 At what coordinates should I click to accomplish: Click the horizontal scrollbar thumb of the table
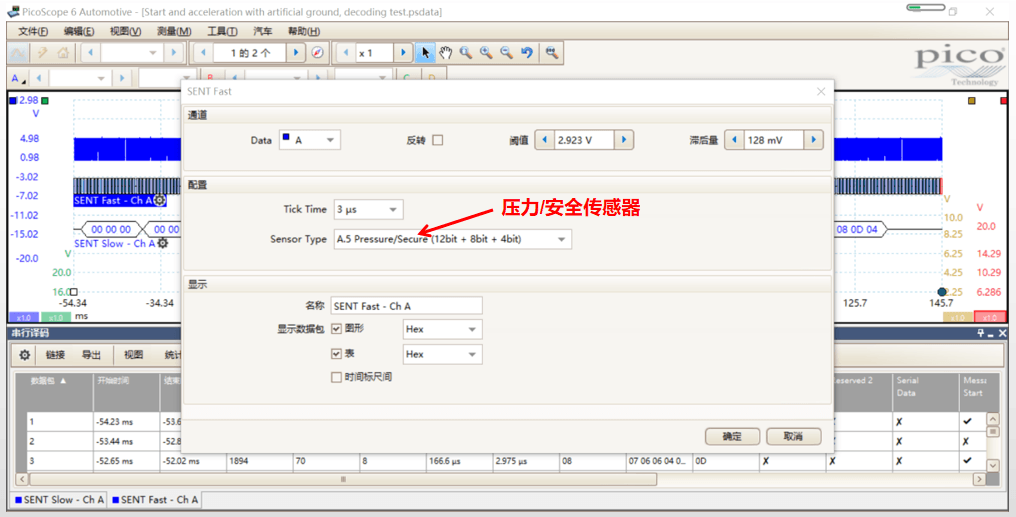point(343,479)
